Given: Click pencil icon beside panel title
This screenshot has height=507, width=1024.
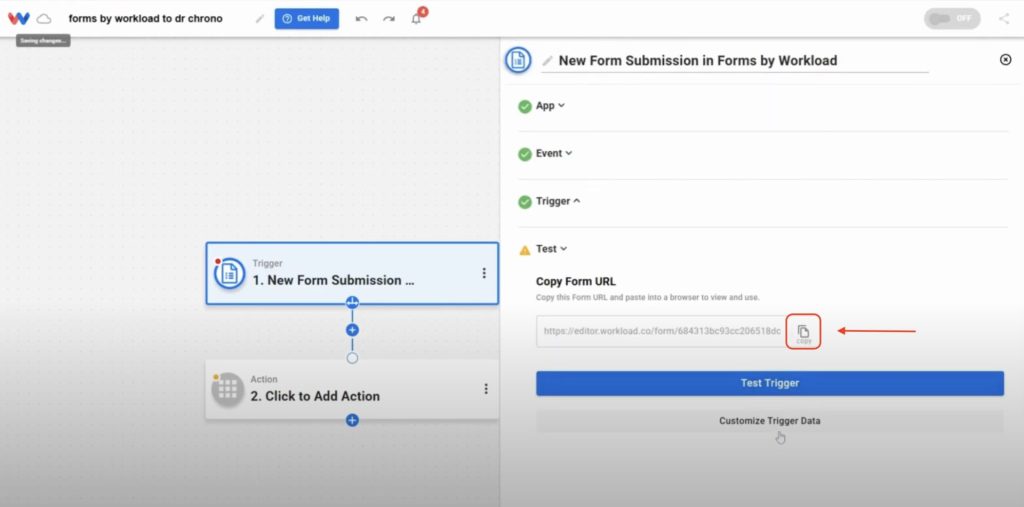Looking at the screenshot, I should point(547,61).
